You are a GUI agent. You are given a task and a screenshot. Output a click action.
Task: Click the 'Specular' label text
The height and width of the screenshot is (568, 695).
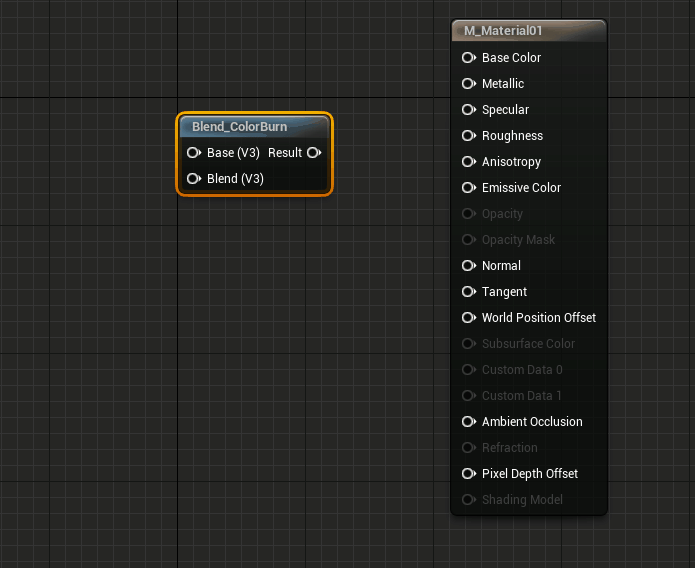(505, 110)
